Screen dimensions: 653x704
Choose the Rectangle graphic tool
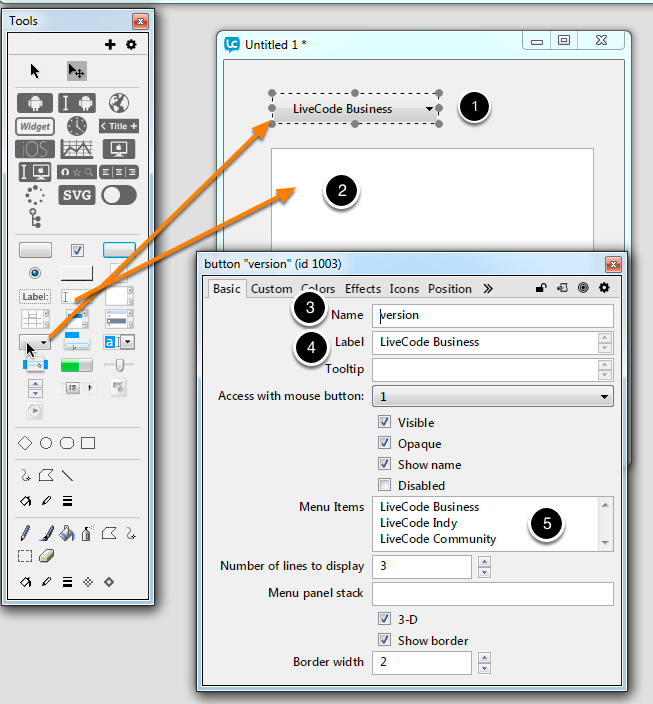[88, 443]
